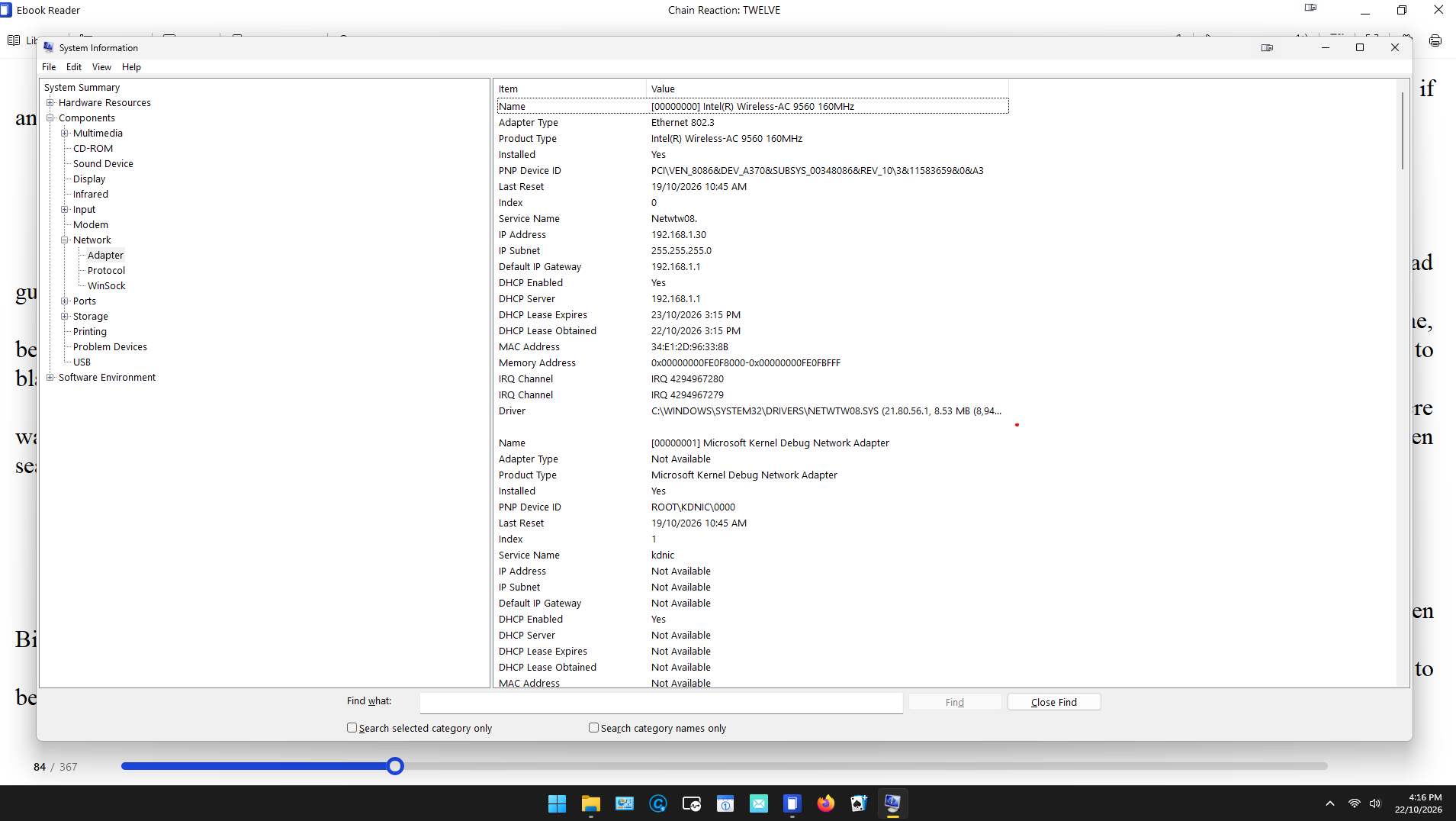Click the Wi-Fi network tray icon
This screenshot has height=821, width=1456.
tap(1354, 803)
